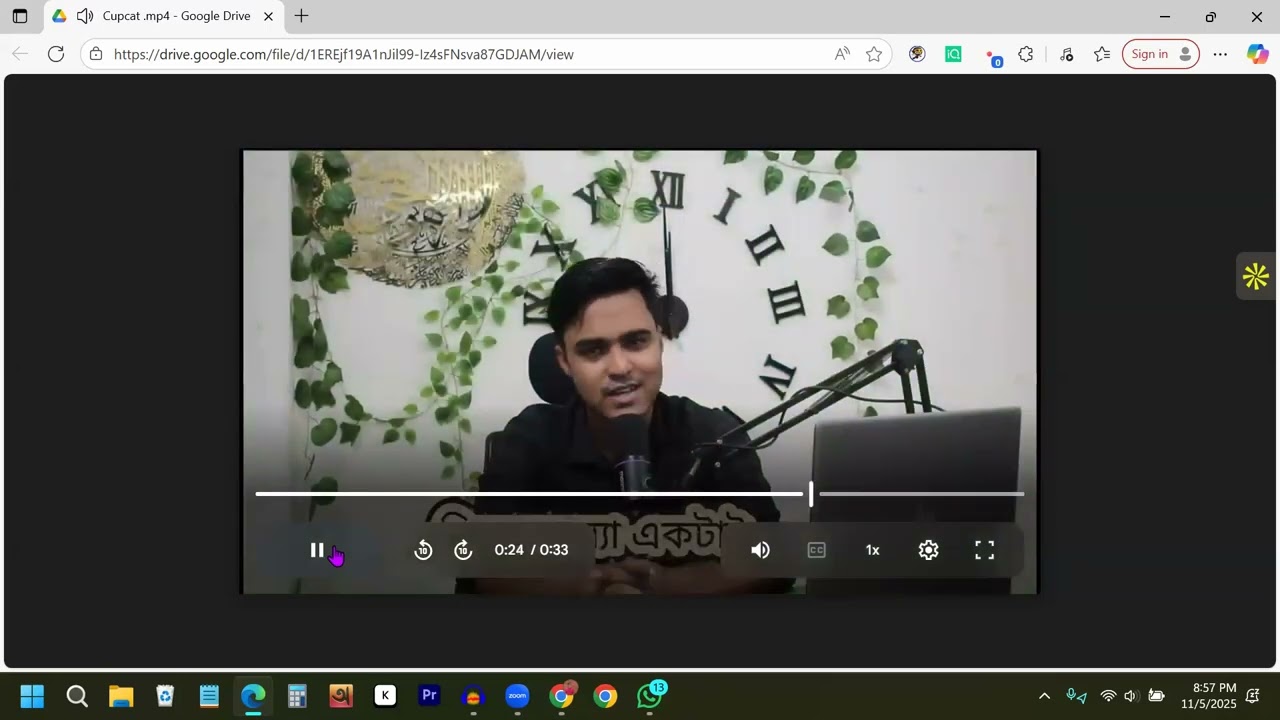The width and height of the screenshot is (1280, 720).
Task: Add this page to favorites star
Action: click(x=874, y=54)
